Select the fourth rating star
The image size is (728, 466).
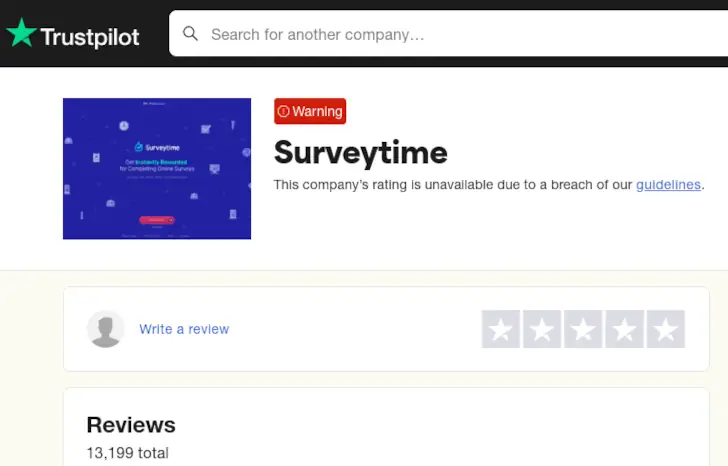[x=624, y=329]
